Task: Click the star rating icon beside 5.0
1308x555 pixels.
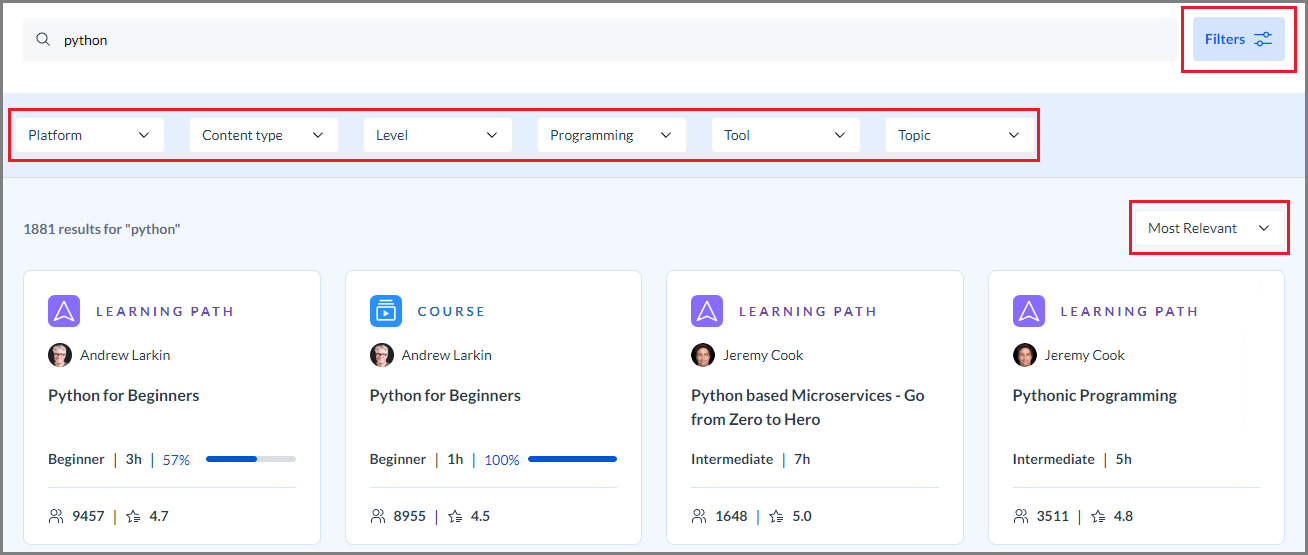Action: (x=777, y=517)
